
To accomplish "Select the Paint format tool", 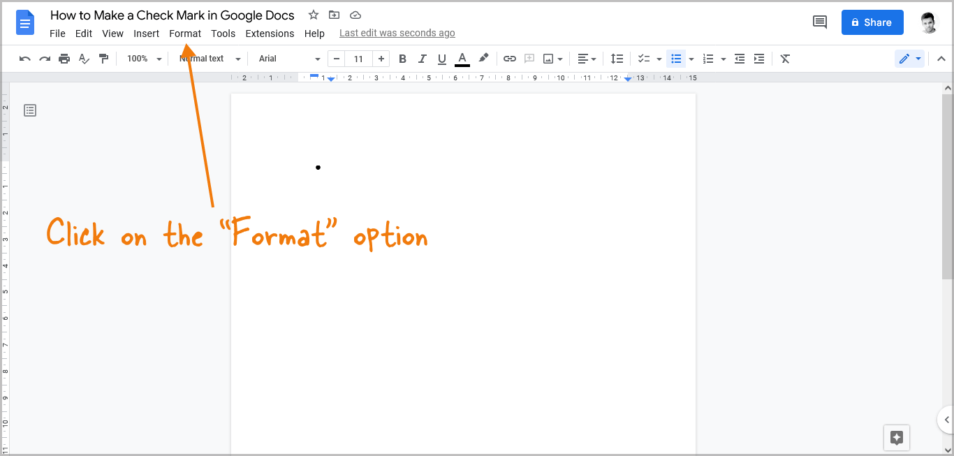I will click(103, 59).
